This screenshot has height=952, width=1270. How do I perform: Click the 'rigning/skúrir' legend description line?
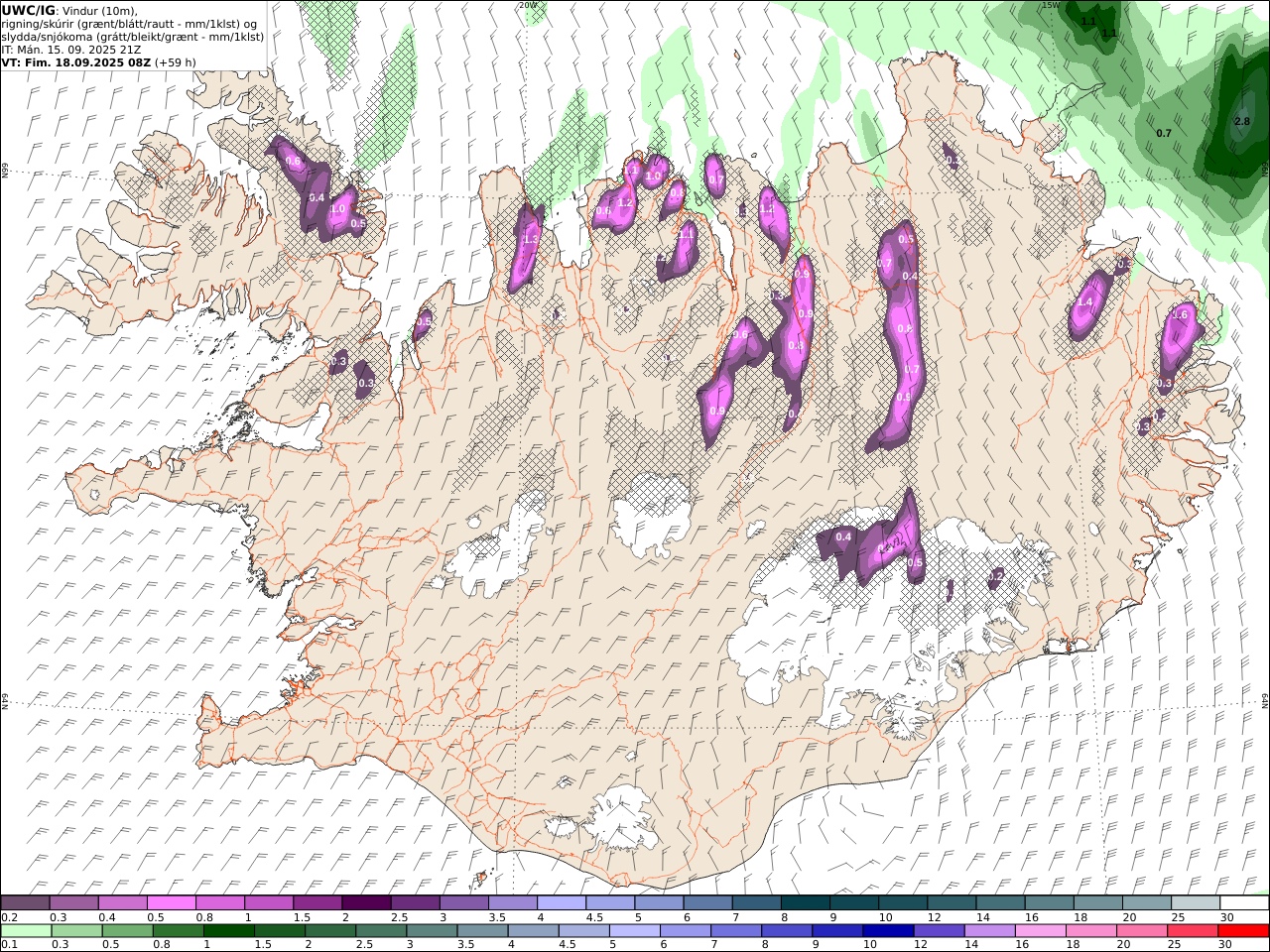(130, 23)
